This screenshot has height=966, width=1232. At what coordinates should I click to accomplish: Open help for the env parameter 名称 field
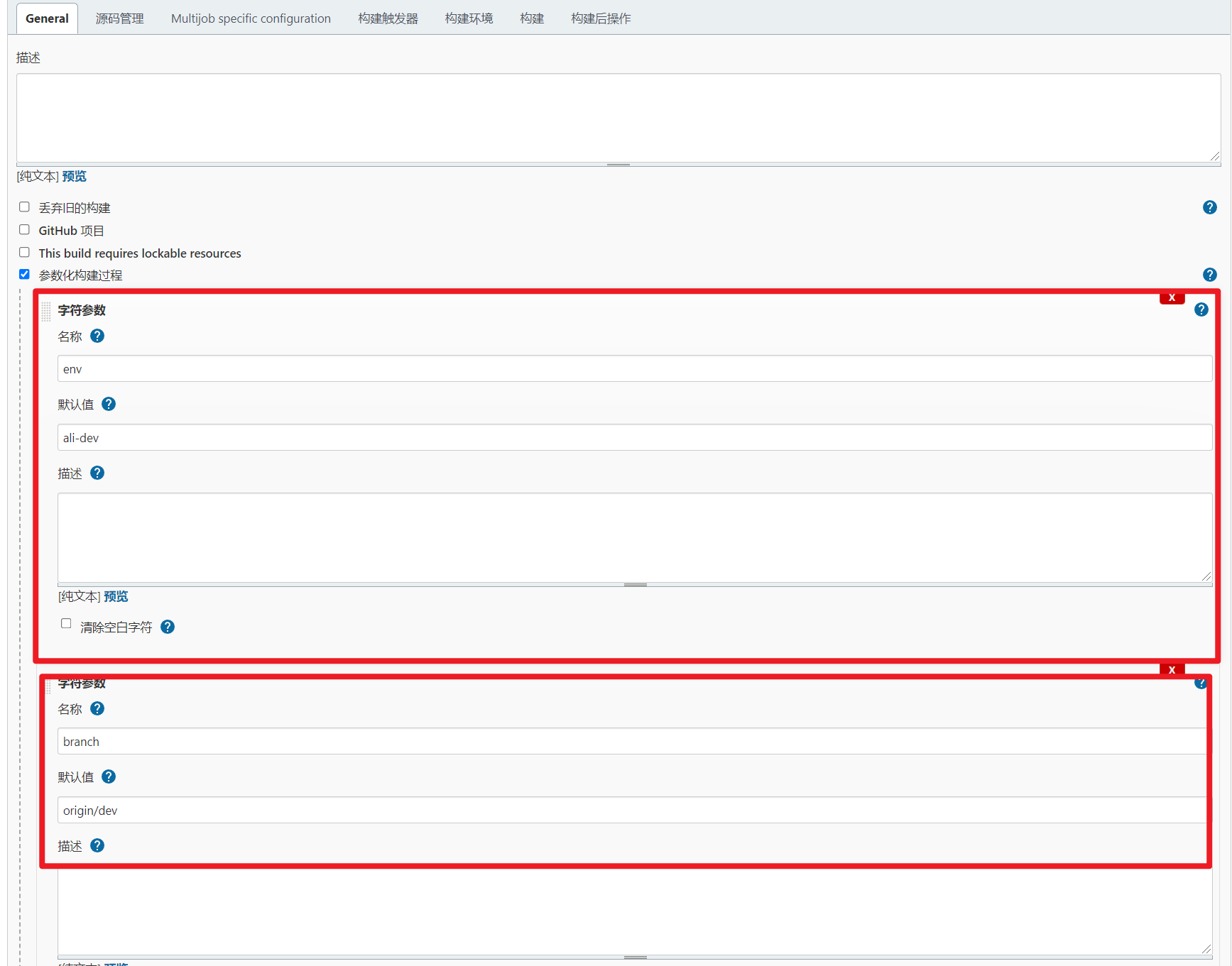click(97, 336)
